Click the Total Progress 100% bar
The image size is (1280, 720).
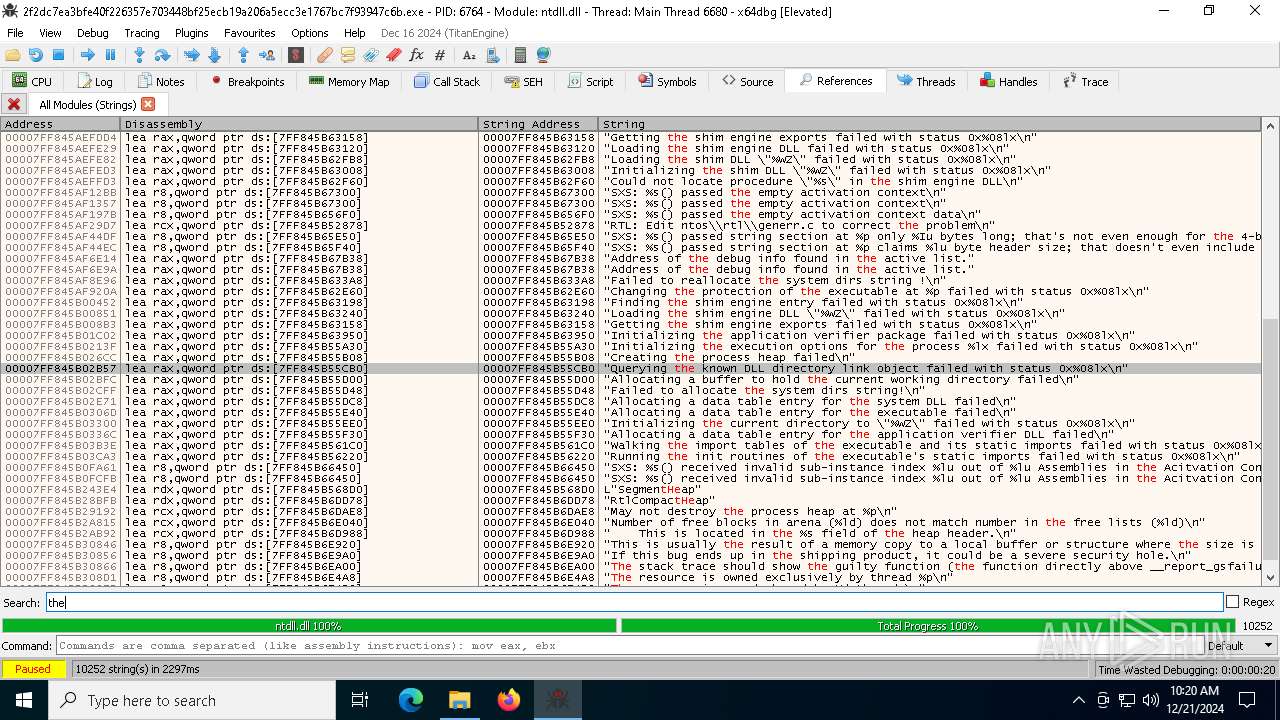pos(927,626)
